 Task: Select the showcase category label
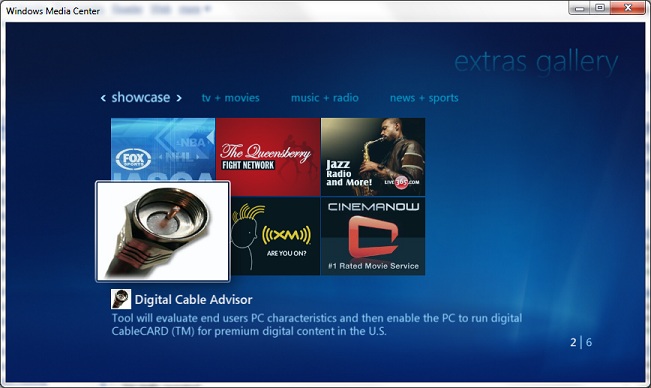point(141,98)
